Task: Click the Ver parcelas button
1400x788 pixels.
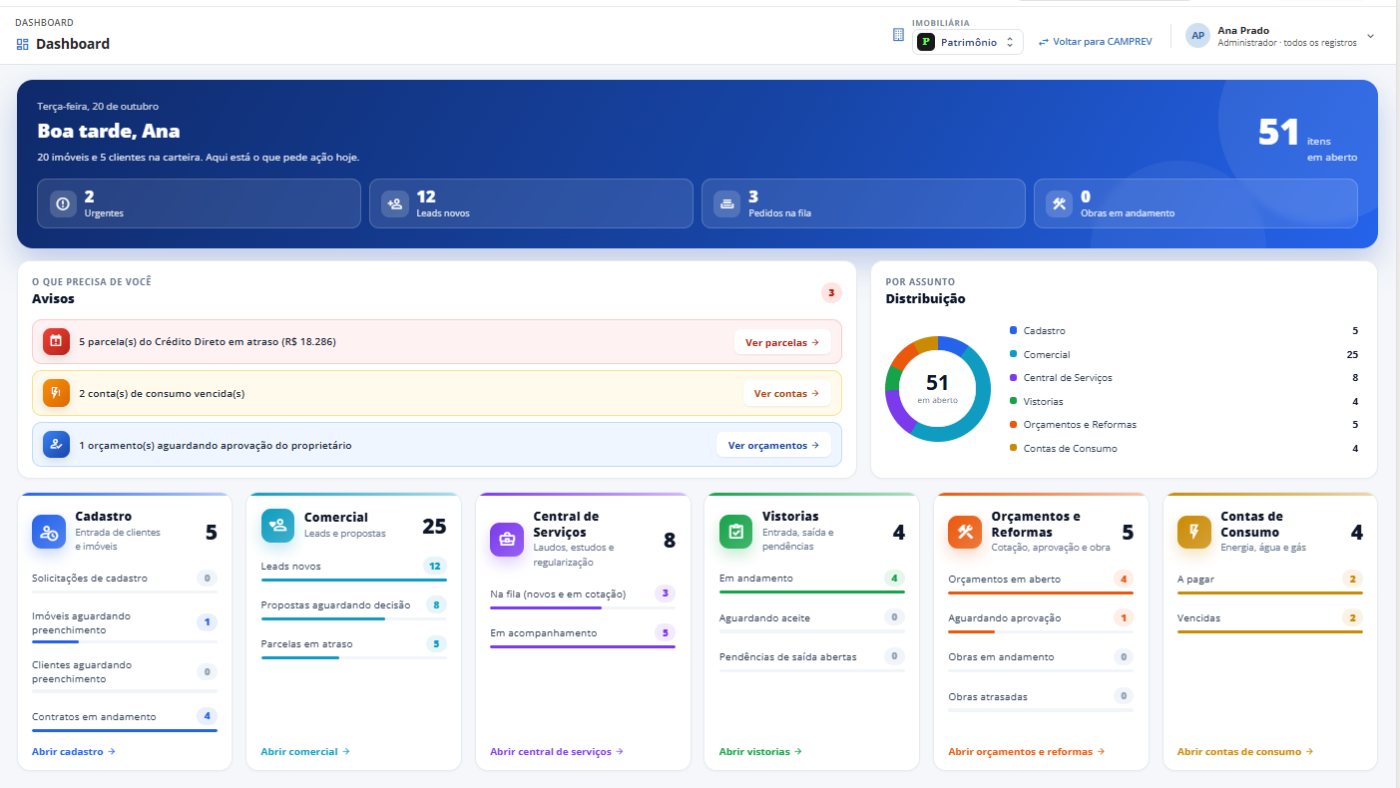Action: 783,342
